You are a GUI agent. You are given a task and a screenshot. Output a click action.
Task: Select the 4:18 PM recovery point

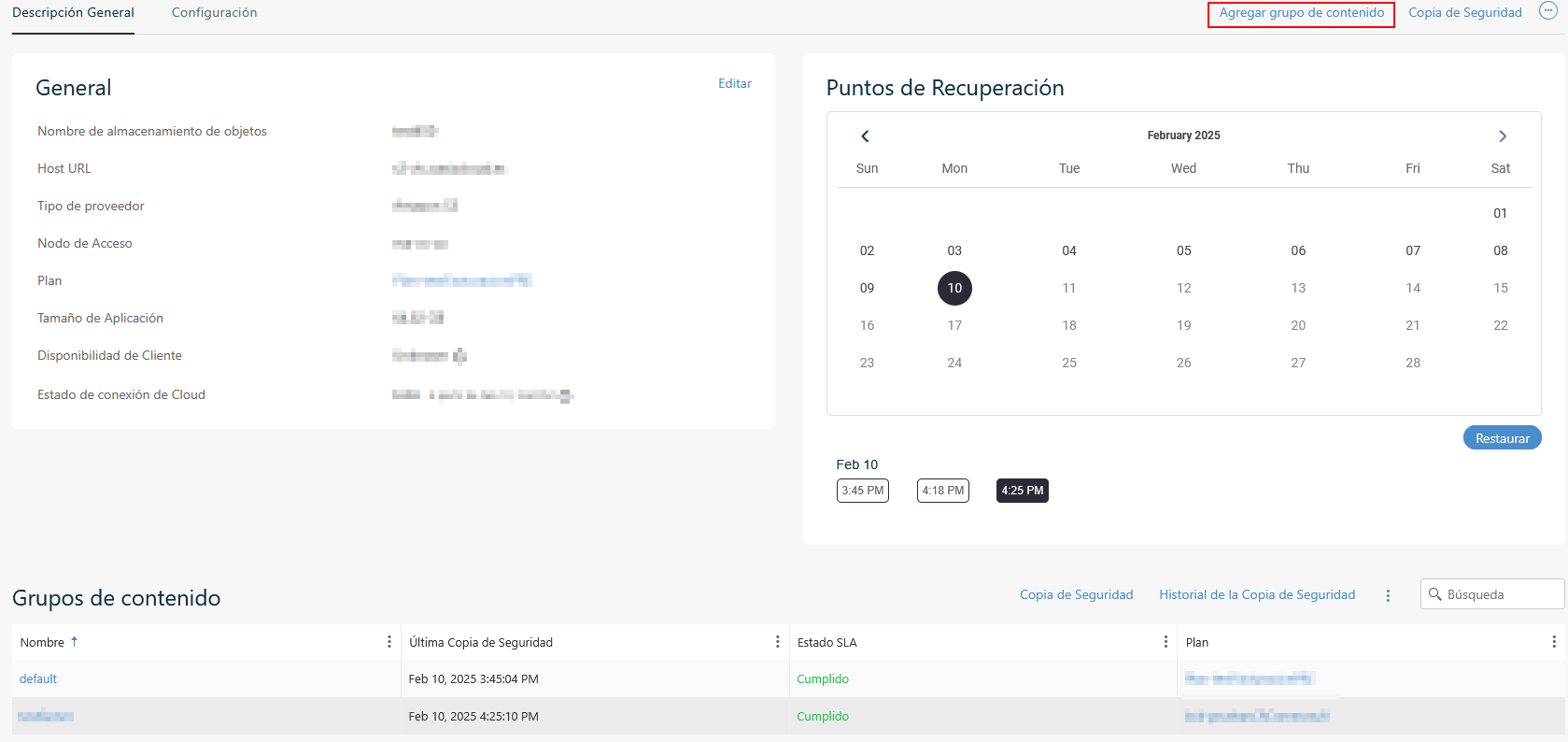[942, 491]
